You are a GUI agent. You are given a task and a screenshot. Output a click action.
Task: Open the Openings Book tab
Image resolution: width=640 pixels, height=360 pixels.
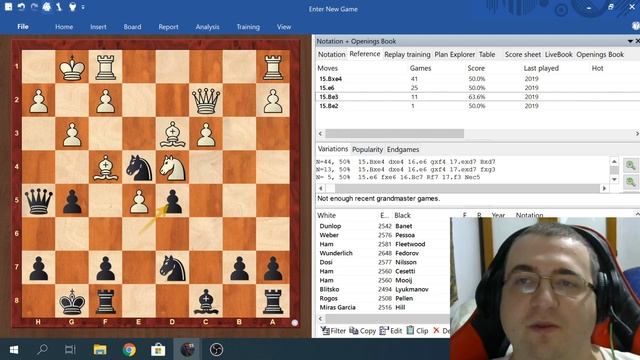600,54
